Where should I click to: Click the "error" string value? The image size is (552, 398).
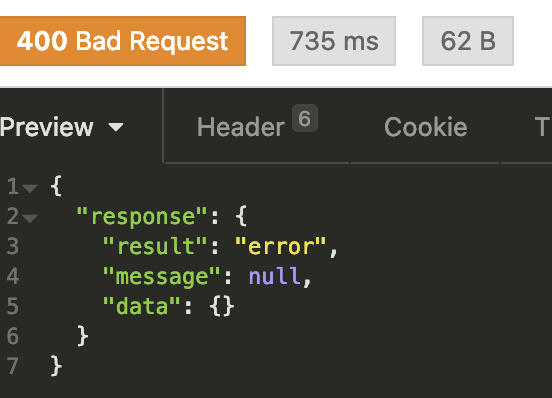[281, 246]
